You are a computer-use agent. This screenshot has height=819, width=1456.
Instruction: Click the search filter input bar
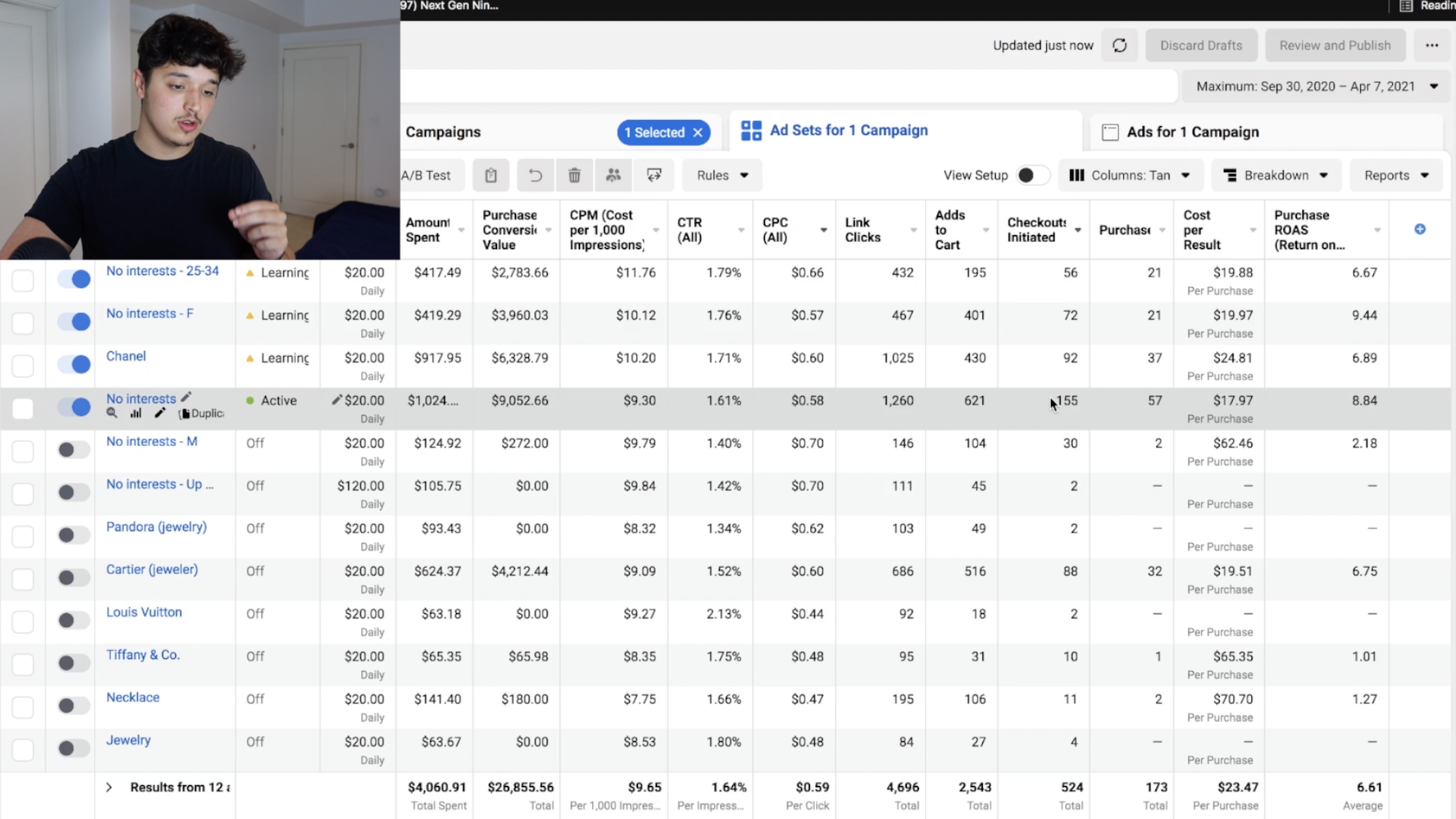(788, 86)
